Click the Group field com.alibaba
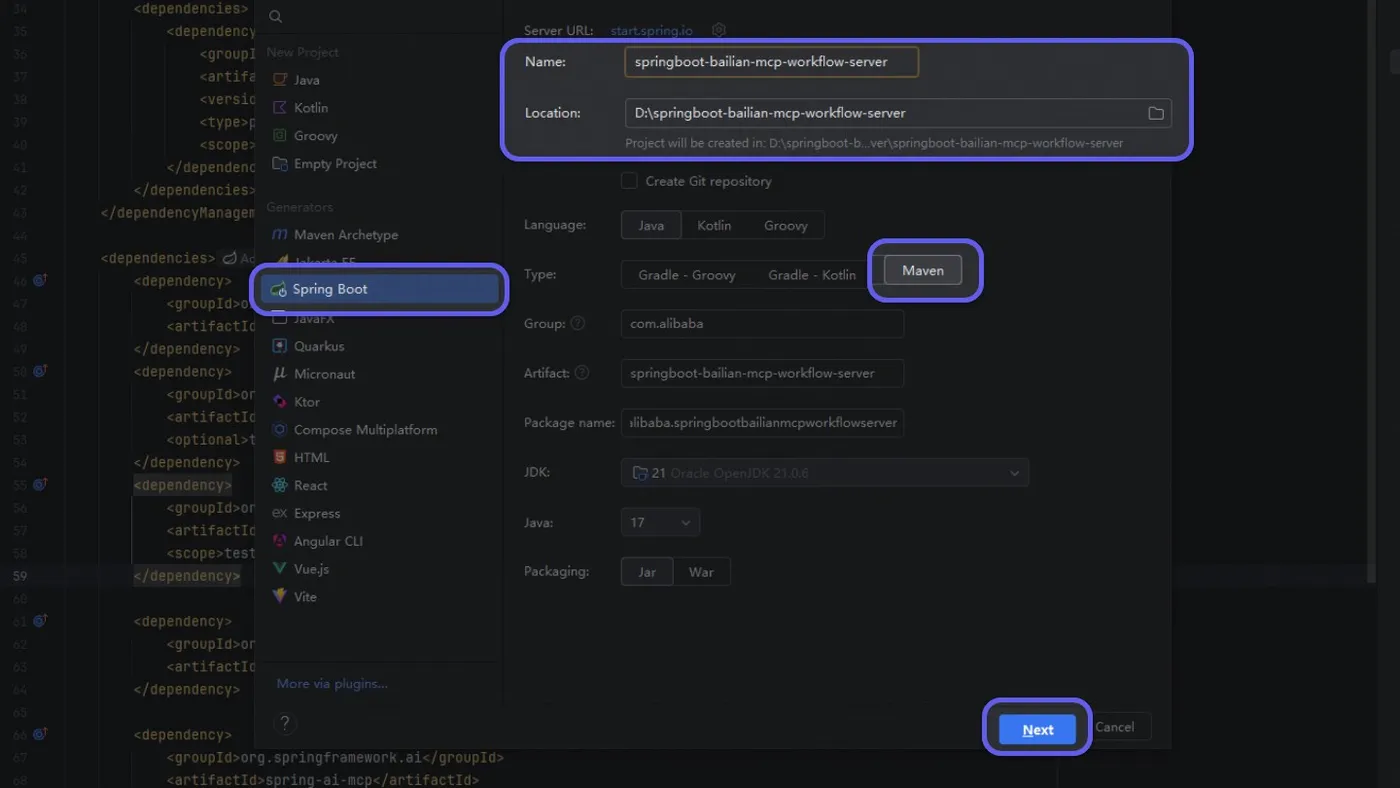Image resolution: width=1400 pixels, height=788 pixels. [x=762, y=324]
